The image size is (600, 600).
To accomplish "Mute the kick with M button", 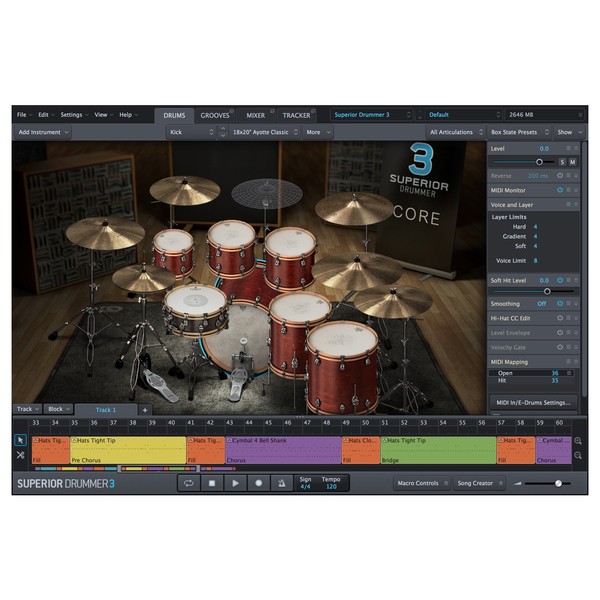I will (572, 162).
